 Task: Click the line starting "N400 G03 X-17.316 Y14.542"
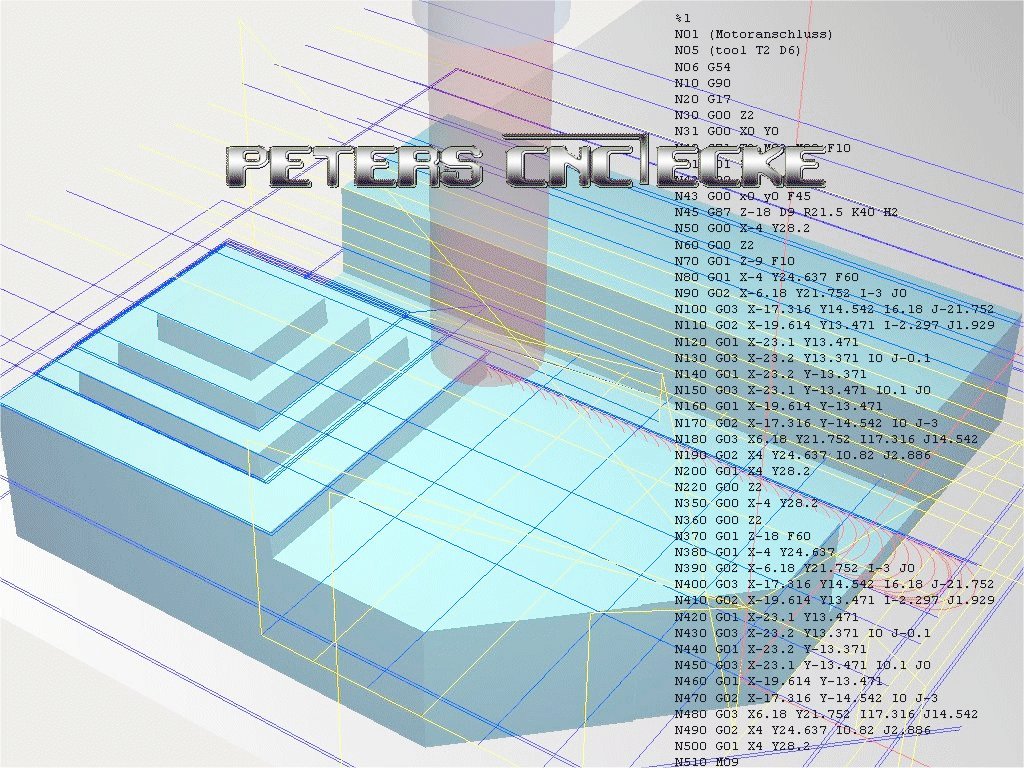[x=834, y=584]
